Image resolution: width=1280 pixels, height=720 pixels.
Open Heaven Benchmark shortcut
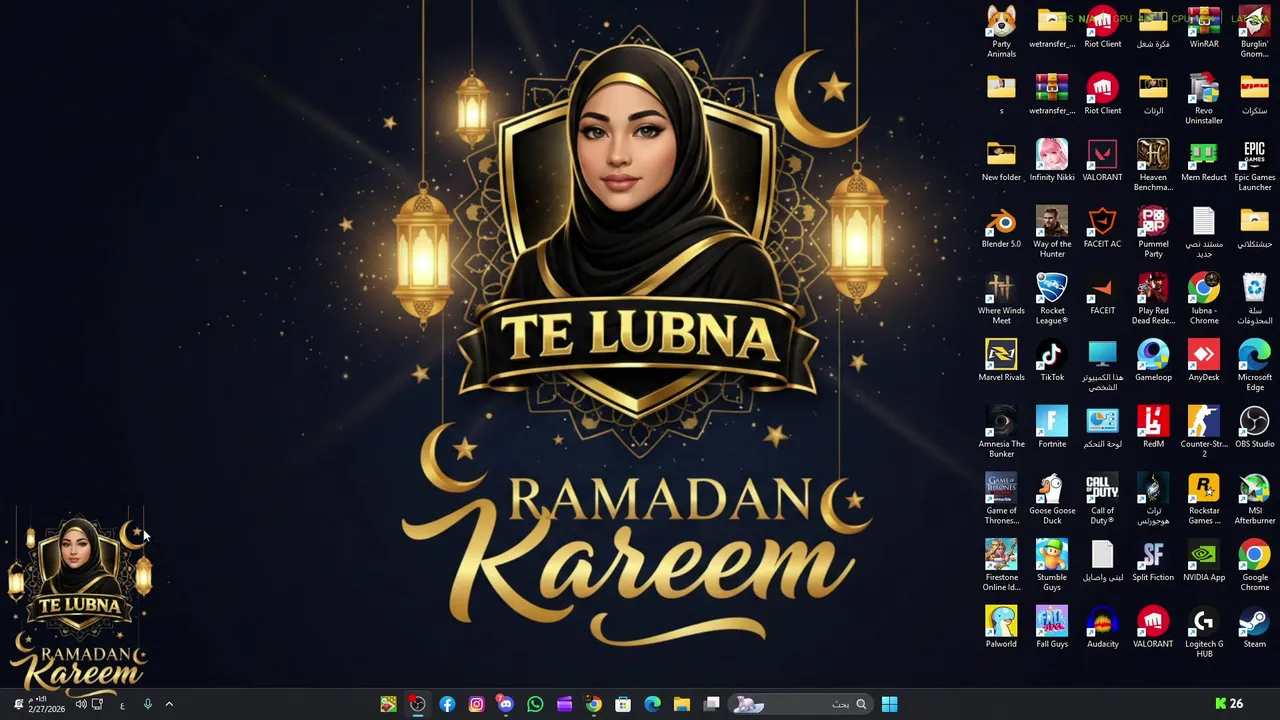[1153, 166]
